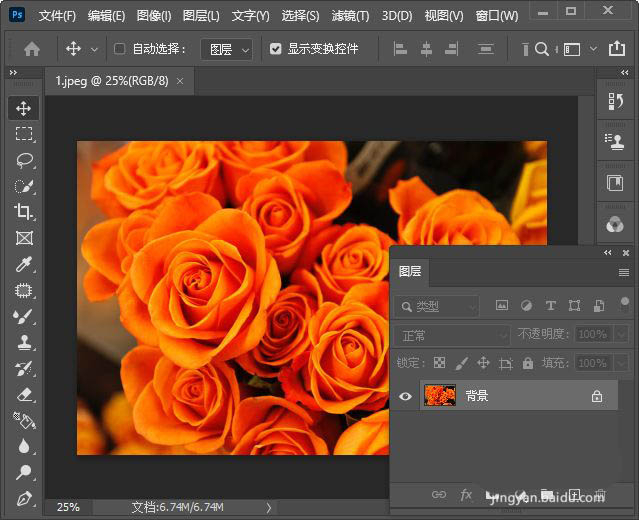Select the Dodge tool
The image size is (639, 520).
click(23, 473)
